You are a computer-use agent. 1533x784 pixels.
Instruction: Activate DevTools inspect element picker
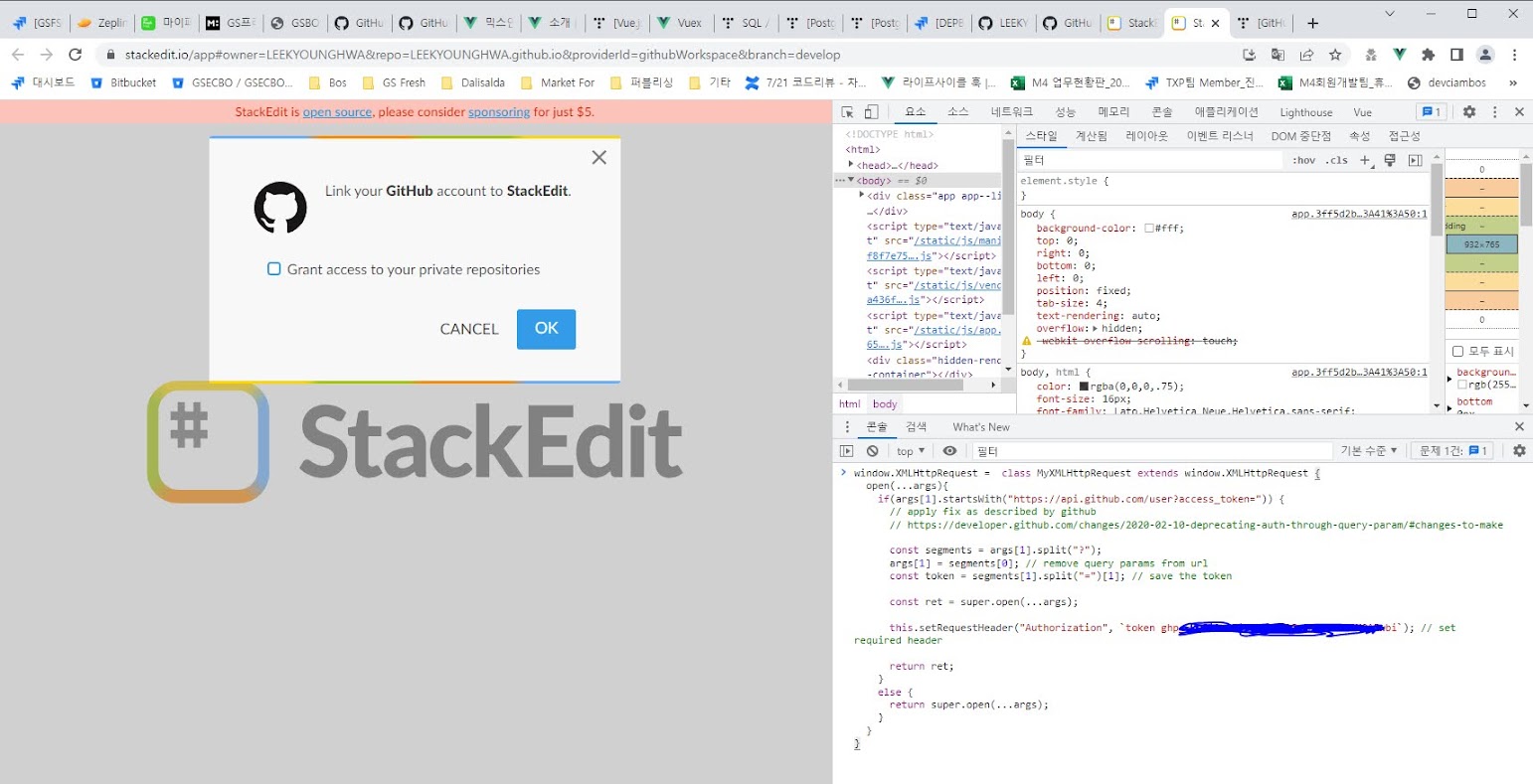pos(848,112)
